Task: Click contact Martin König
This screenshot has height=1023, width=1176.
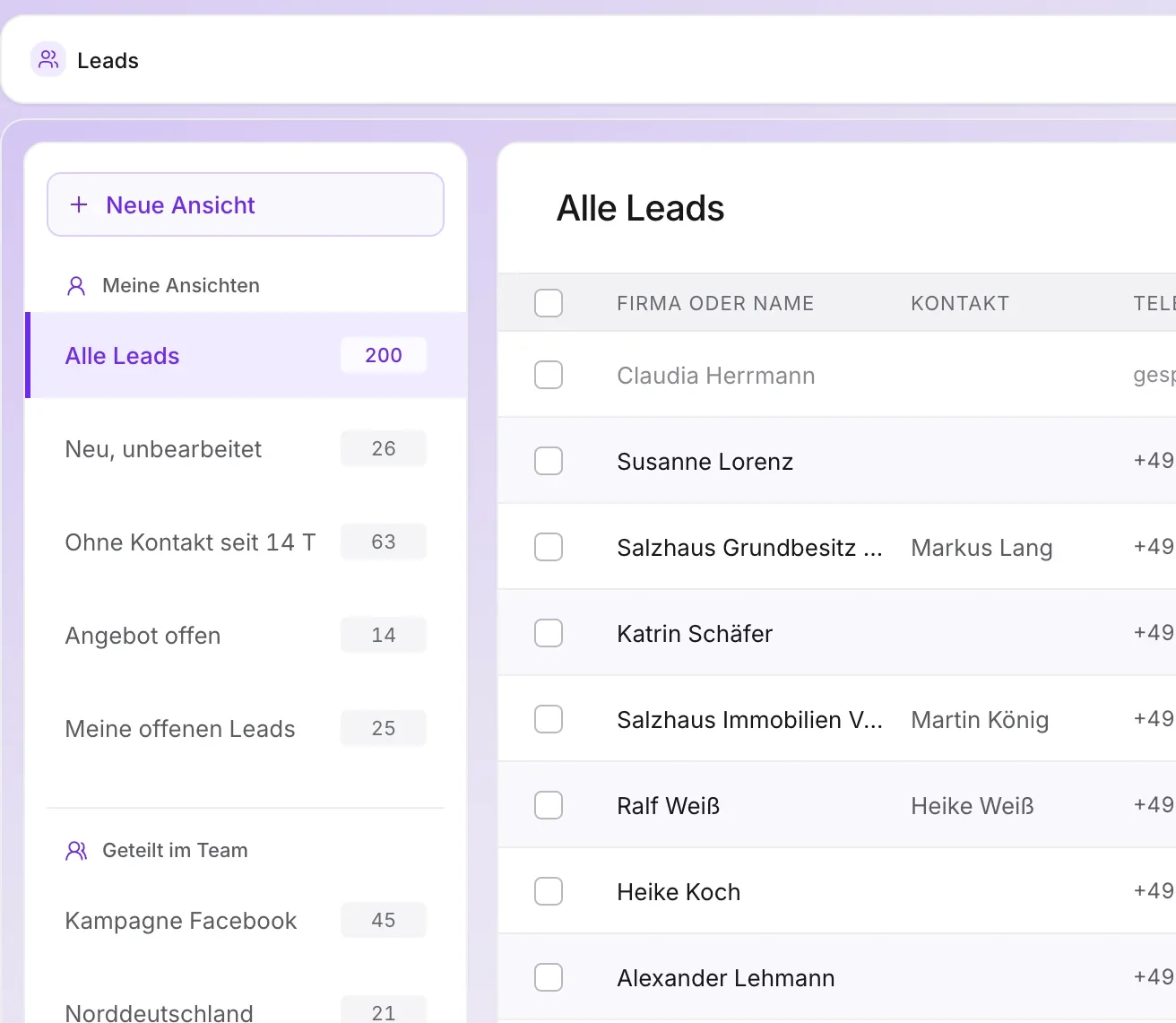Action: 980,719
